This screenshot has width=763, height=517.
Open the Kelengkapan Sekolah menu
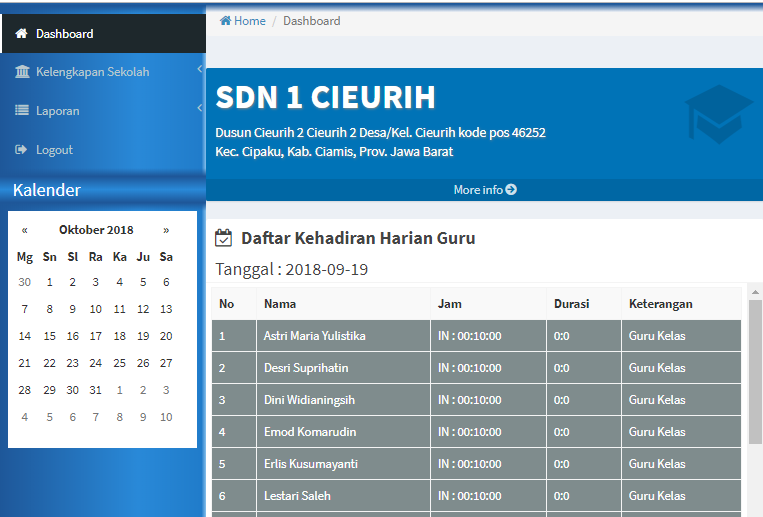(x=104, y=72)
